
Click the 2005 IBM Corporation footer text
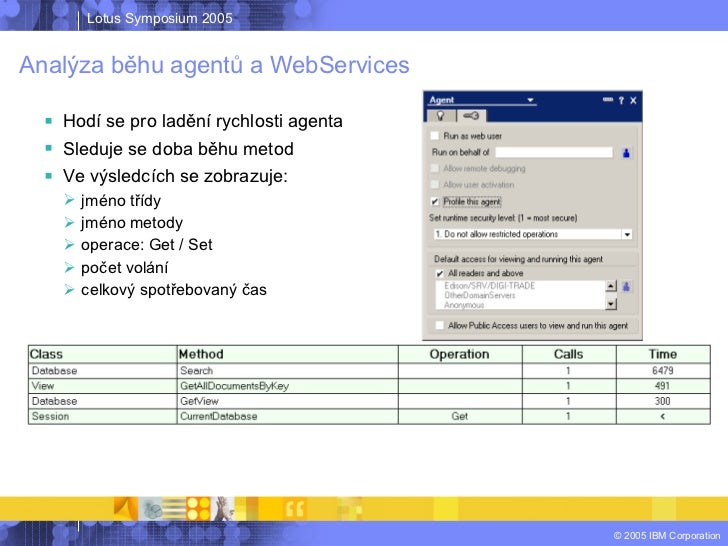point(667,535)
